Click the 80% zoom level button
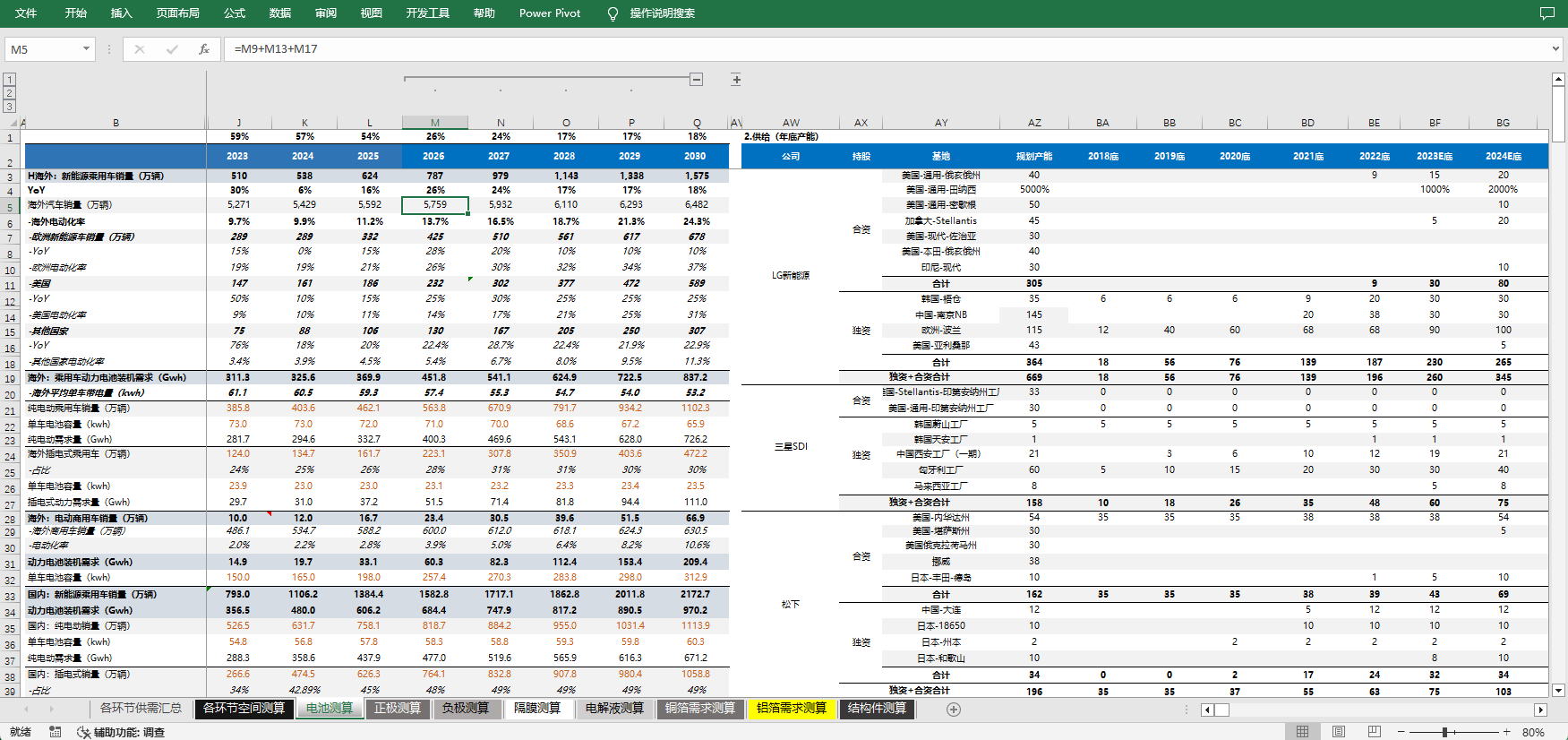This screenshot has height=740, width=1568. coord(1533,732)
